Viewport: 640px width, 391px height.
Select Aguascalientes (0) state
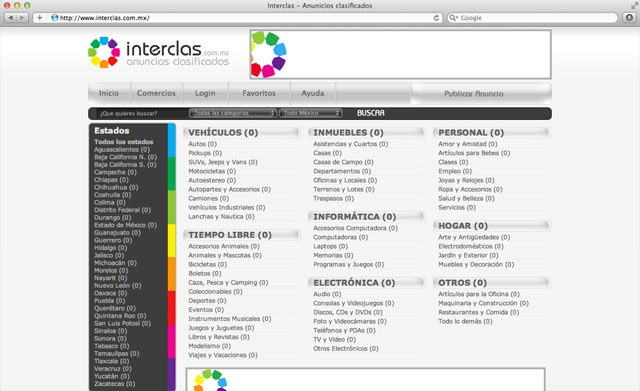coord(122,149)
